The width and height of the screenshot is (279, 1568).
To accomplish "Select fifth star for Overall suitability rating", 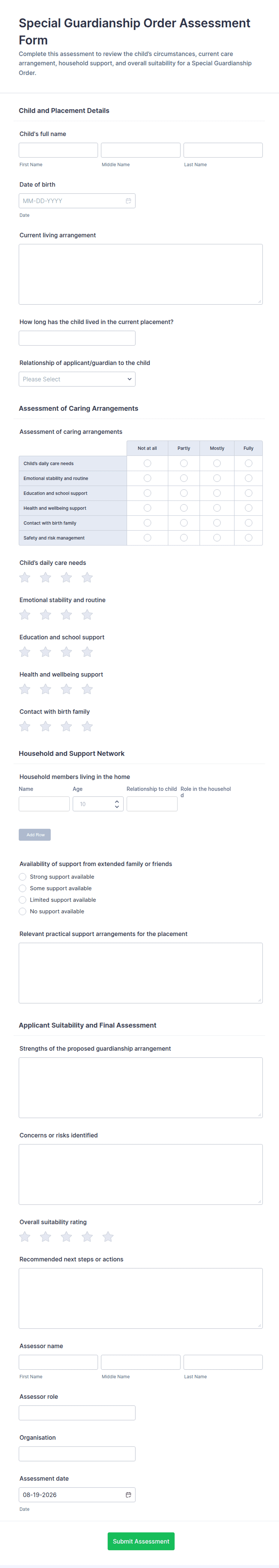I will [108, 1236].
